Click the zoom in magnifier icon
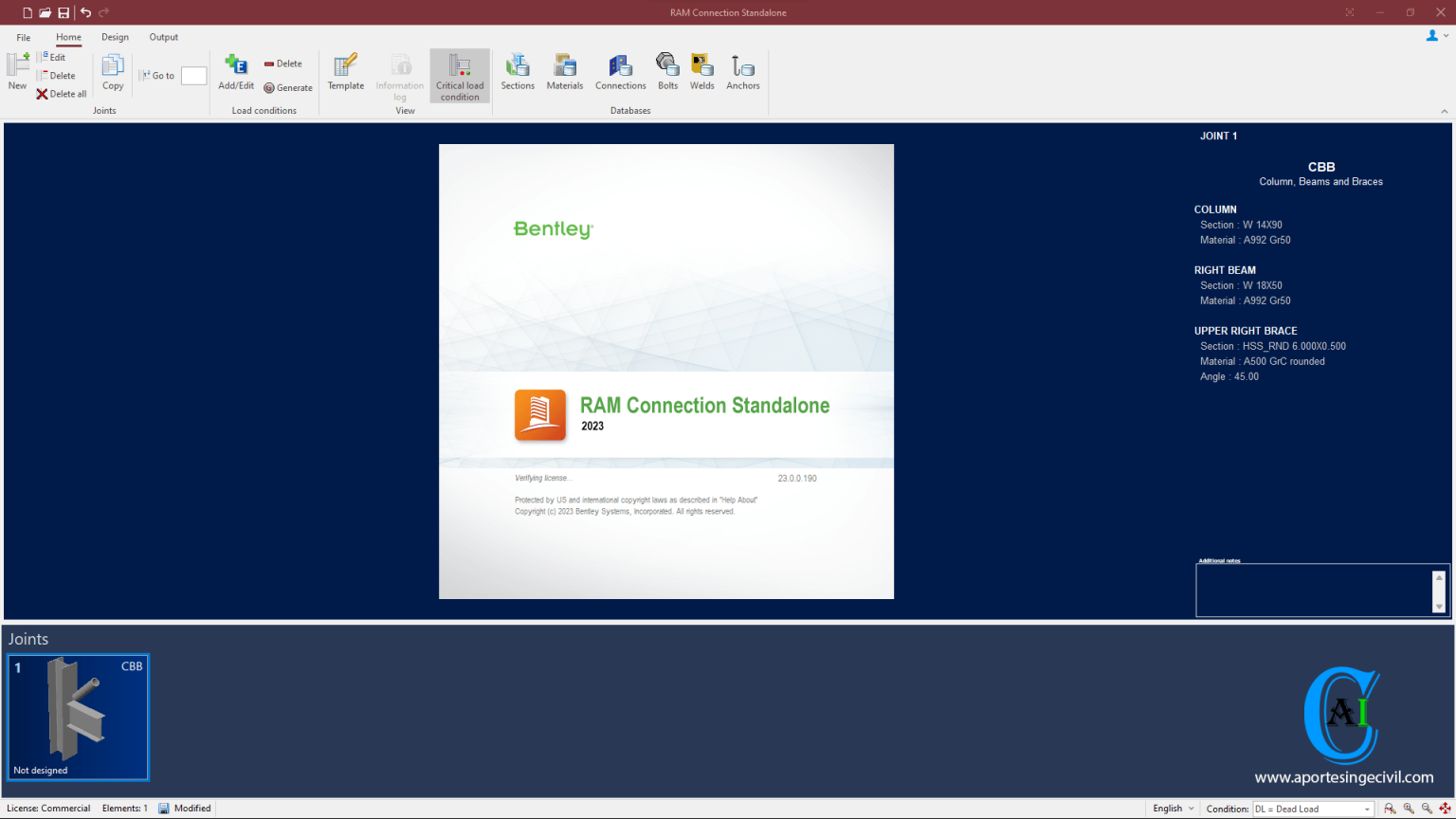The image size is (1456, 819). pos(1409,809)
